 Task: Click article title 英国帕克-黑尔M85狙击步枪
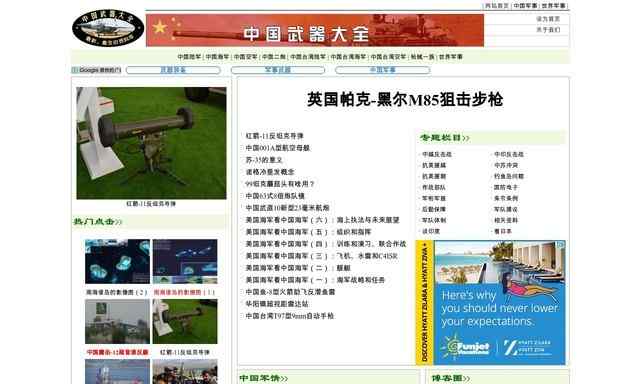pos(404,100)
